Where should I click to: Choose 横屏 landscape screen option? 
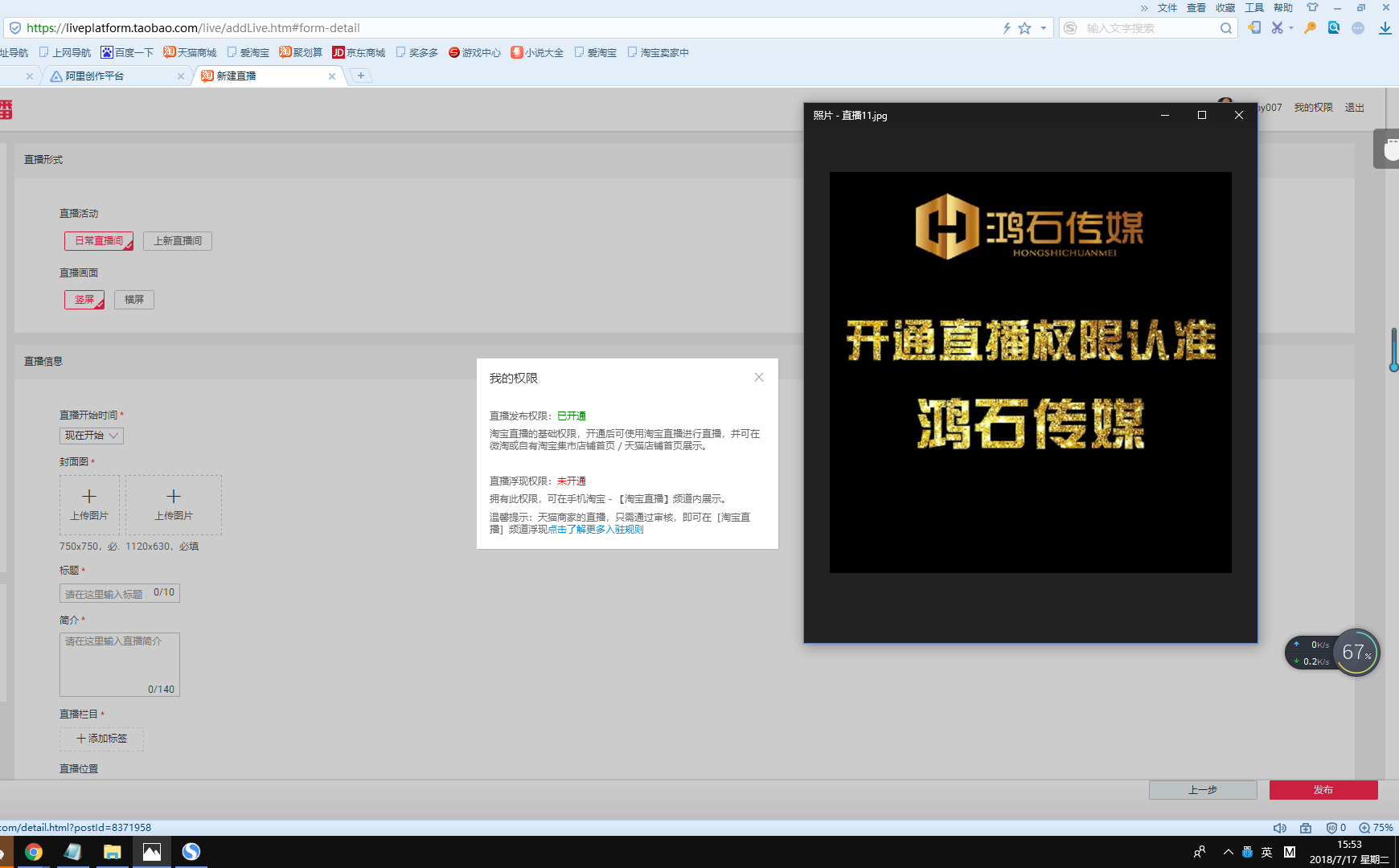coord(134,300)
